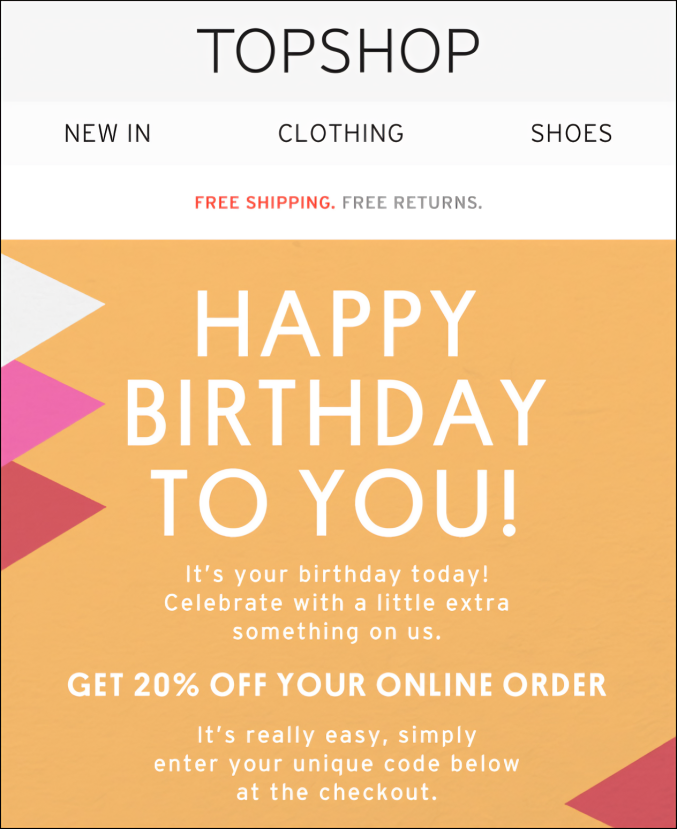This screenshot has height=829, width=677.
Task: Click the red FREE SHIPPING text
Action: coord(265,203)
